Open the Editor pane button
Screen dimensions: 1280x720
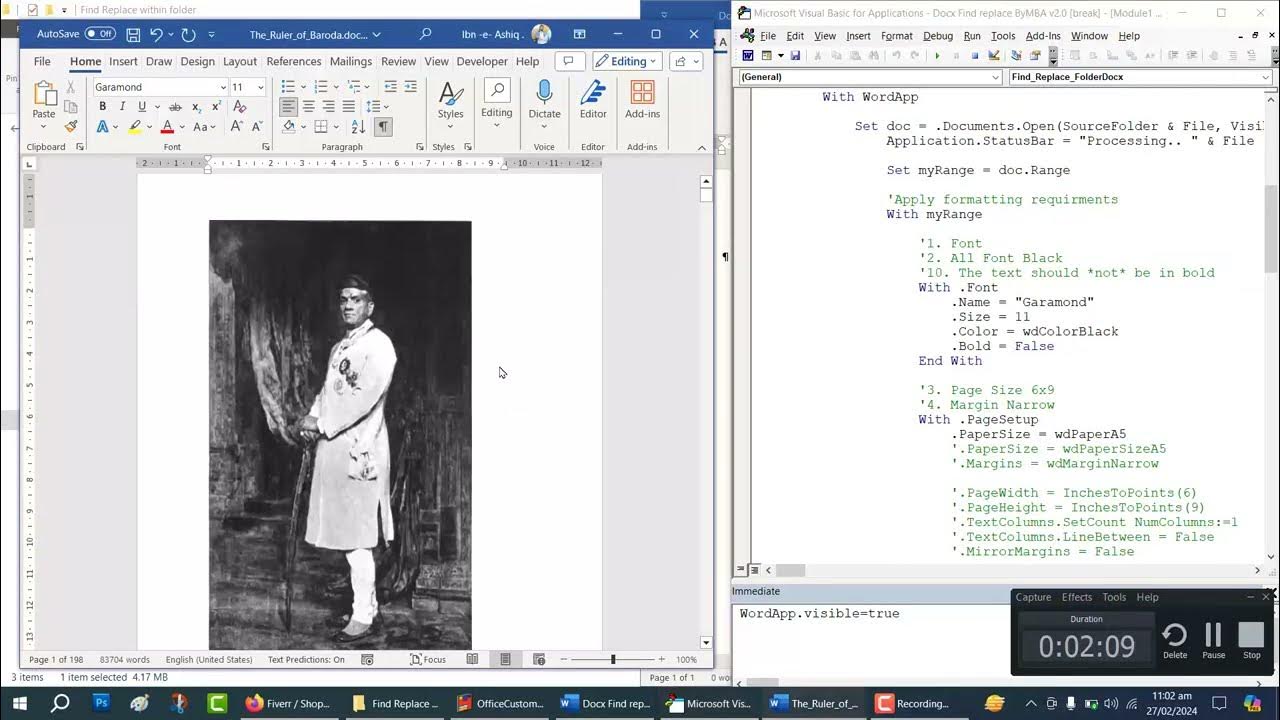(x=593, y=100)
